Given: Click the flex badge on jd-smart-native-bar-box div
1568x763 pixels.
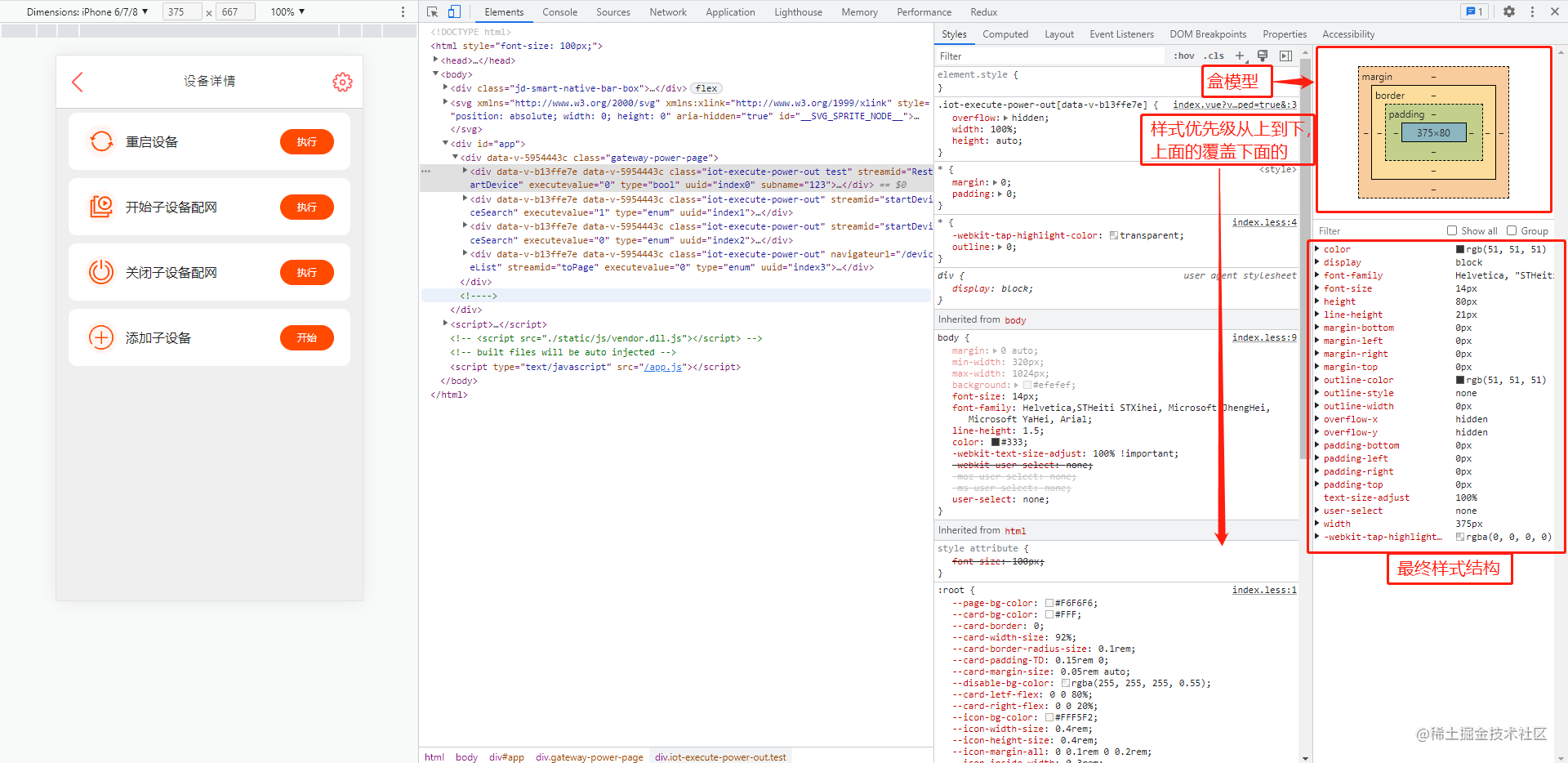Looking at the screenshot, I should (x=706, y=88).
